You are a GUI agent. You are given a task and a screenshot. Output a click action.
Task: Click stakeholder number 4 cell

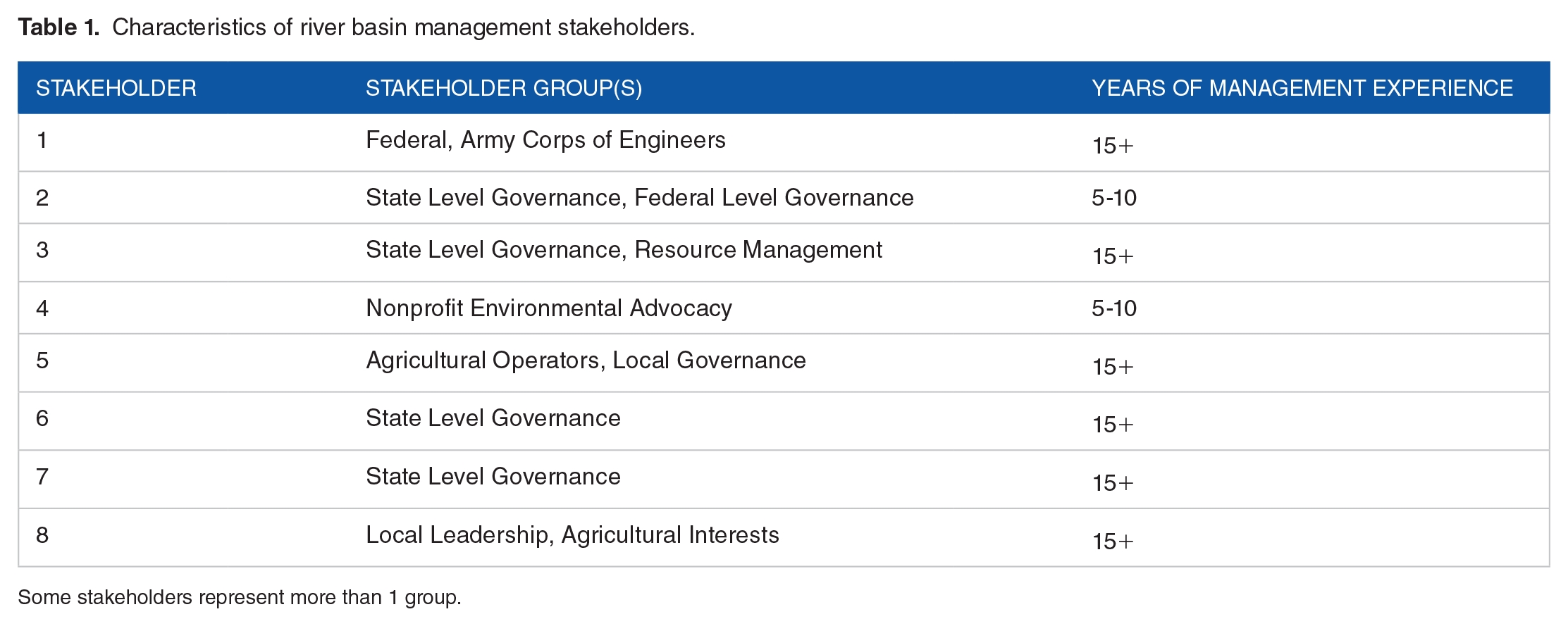(42, 308)
